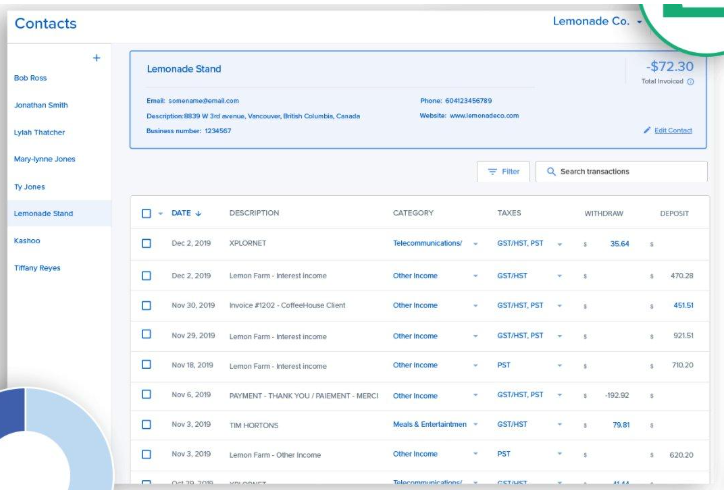The width and height of the screenshot is (724, 493).
Task: Select Invoice #1202 row checkbox
Action: coord(146,306)
